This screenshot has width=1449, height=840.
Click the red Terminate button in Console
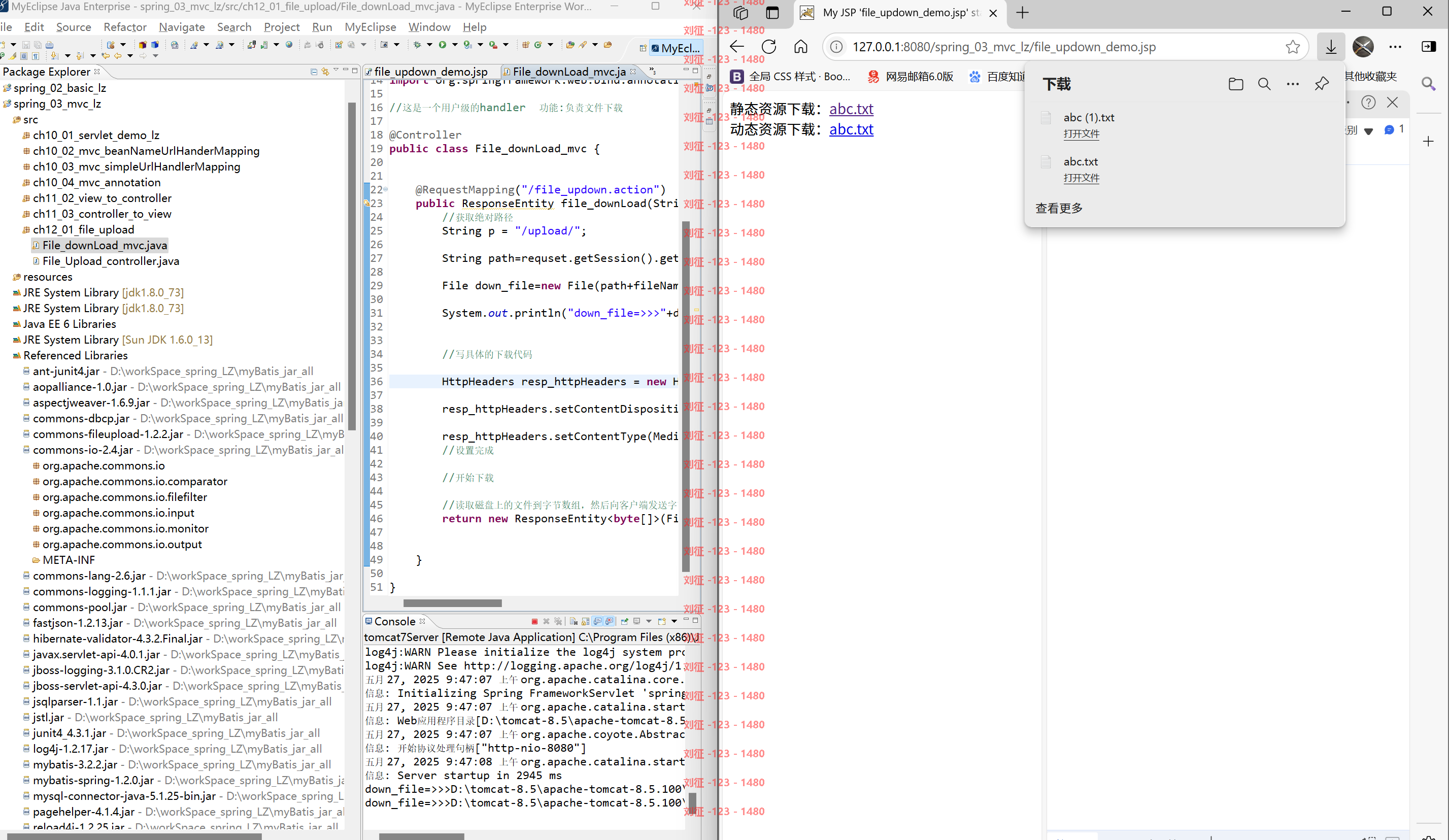tap(535, 622)
